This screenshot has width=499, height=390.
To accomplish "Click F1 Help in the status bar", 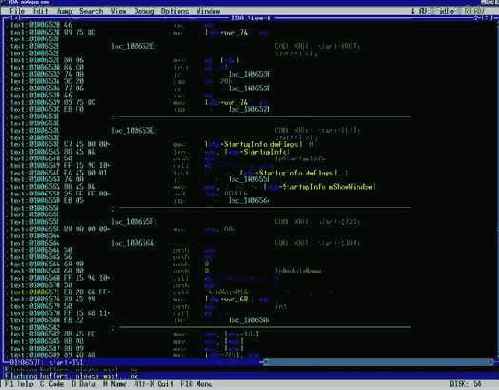I will coord(18,384).
